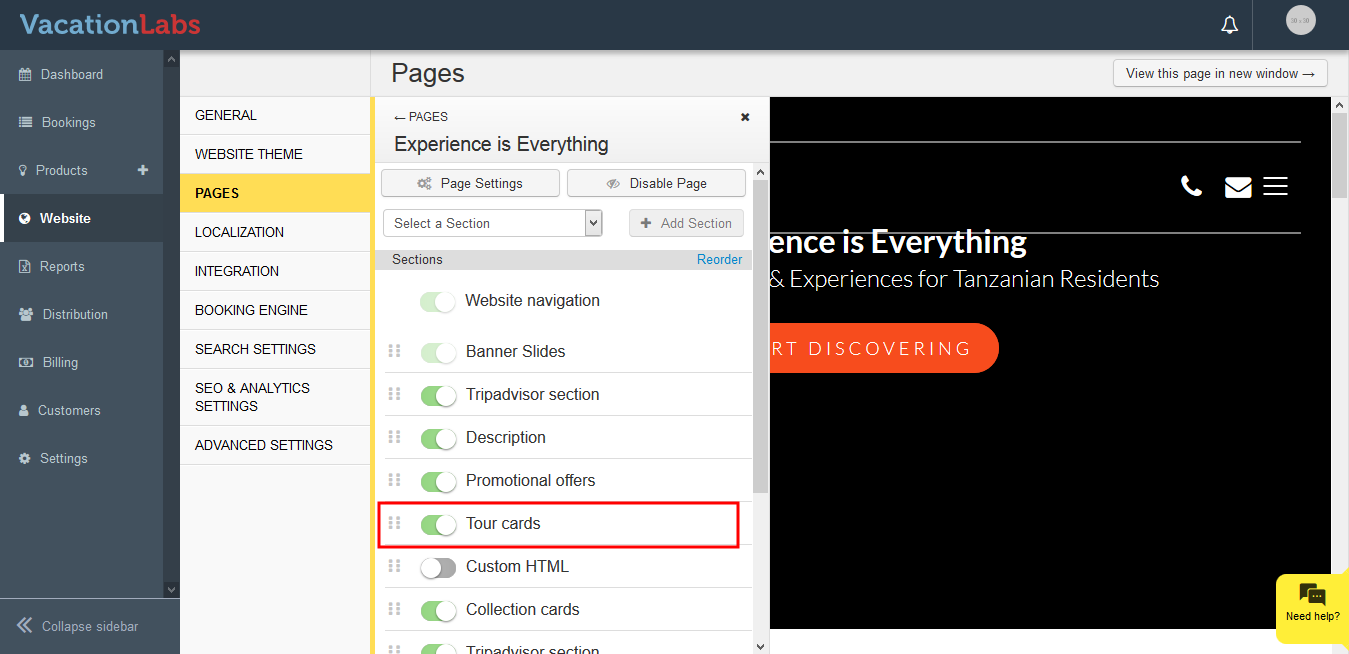
Task: Toggle off the Tour cards section
Action: [x=438, y=524]
